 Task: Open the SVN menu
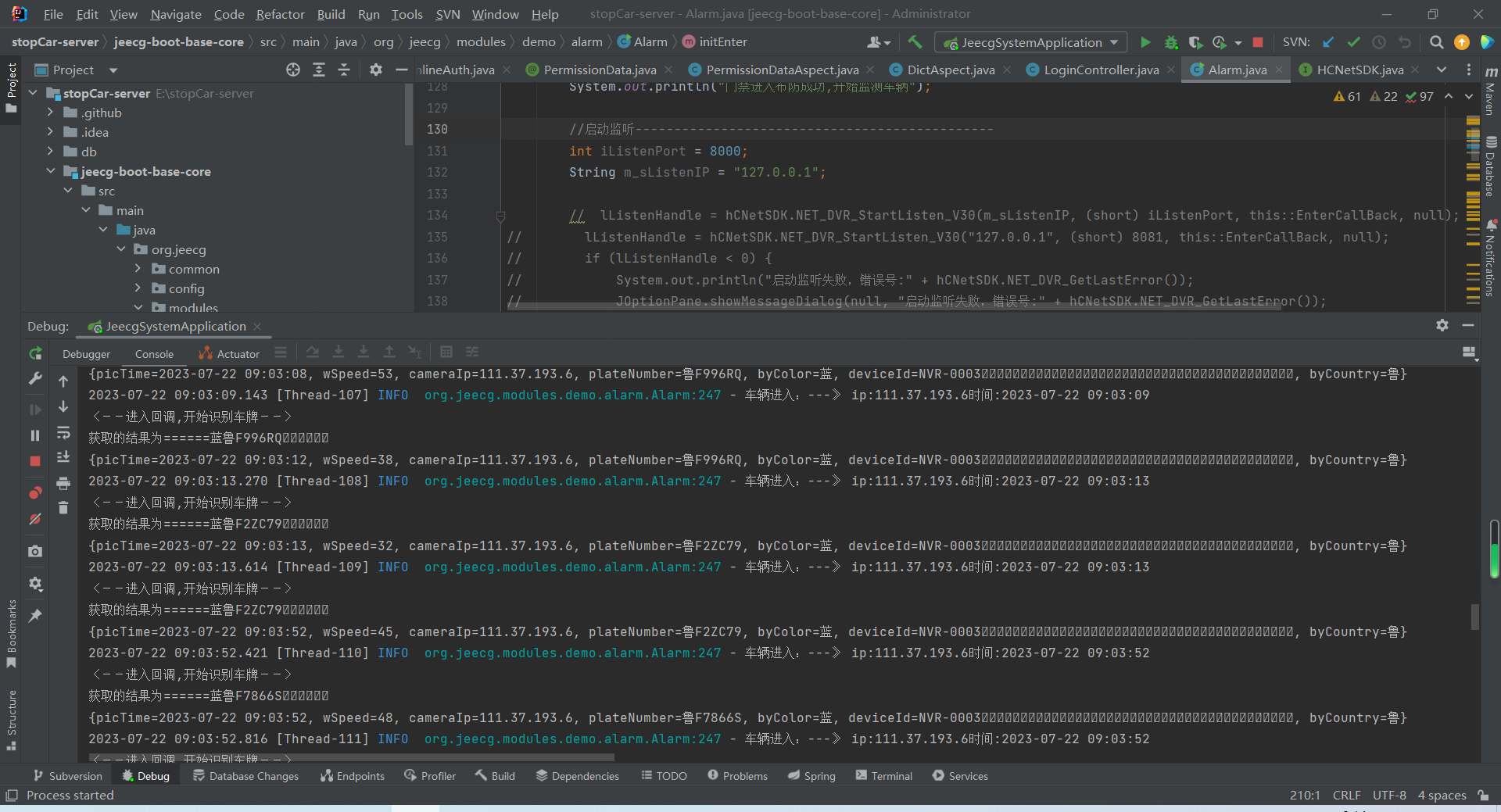pos(448,14)
